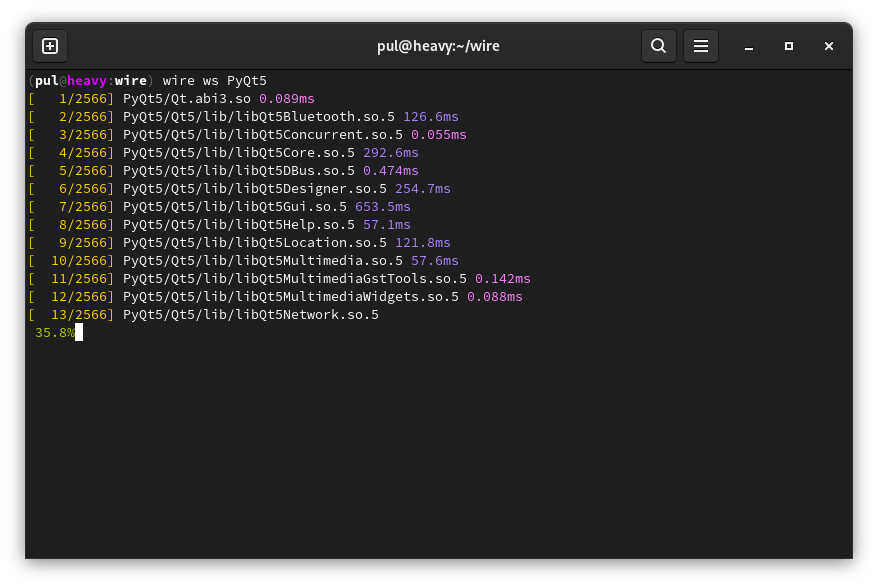The width and height of the screenshot is (878, 587).
Task: Maximize the terminal window
Action: [788, 46]
